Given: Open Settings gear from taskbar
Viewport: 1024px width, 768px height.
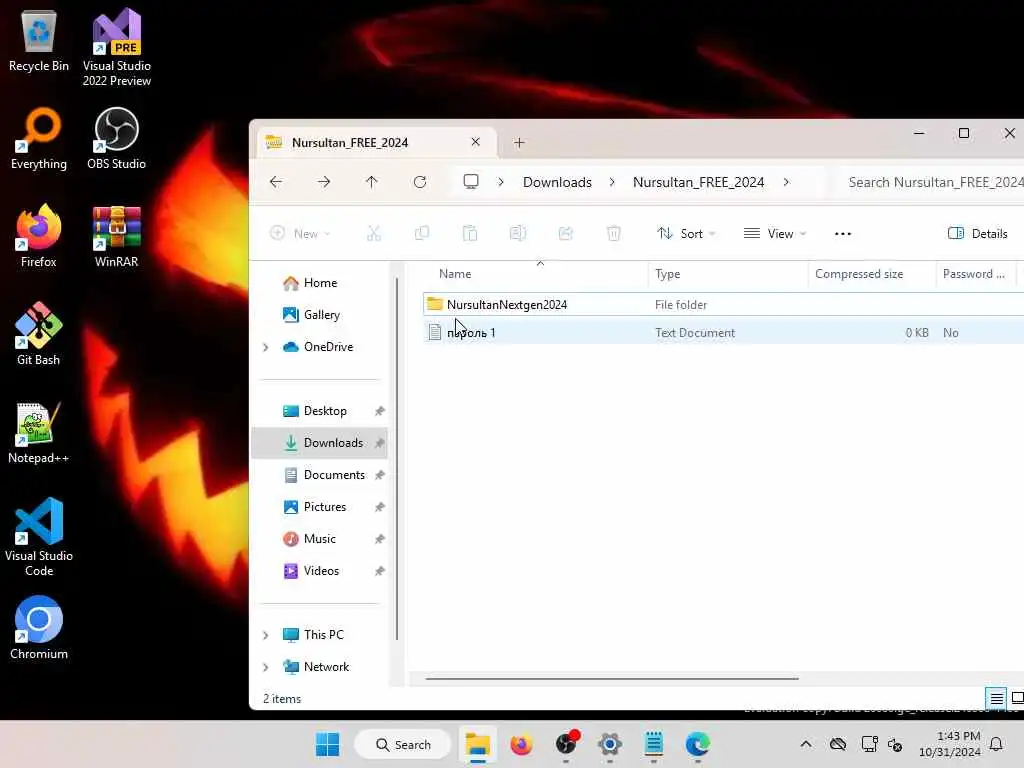Looking at the screenshot, I should (609, 744).
